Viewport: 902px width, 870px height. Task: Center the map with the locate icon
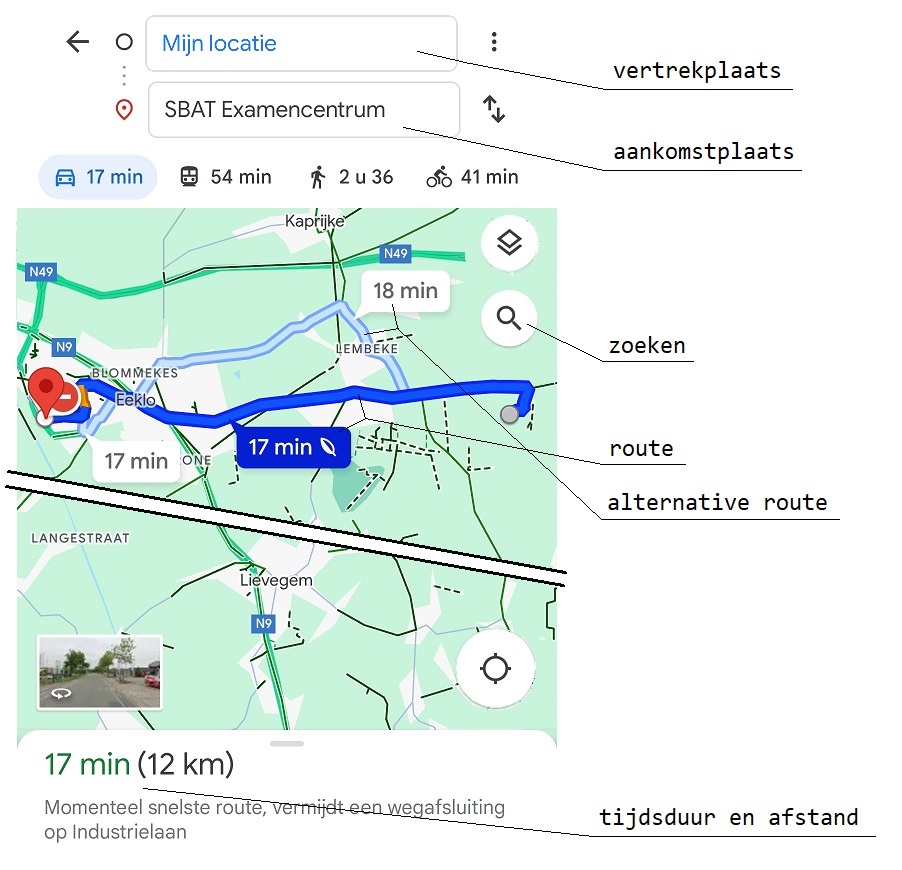(497, 670)
